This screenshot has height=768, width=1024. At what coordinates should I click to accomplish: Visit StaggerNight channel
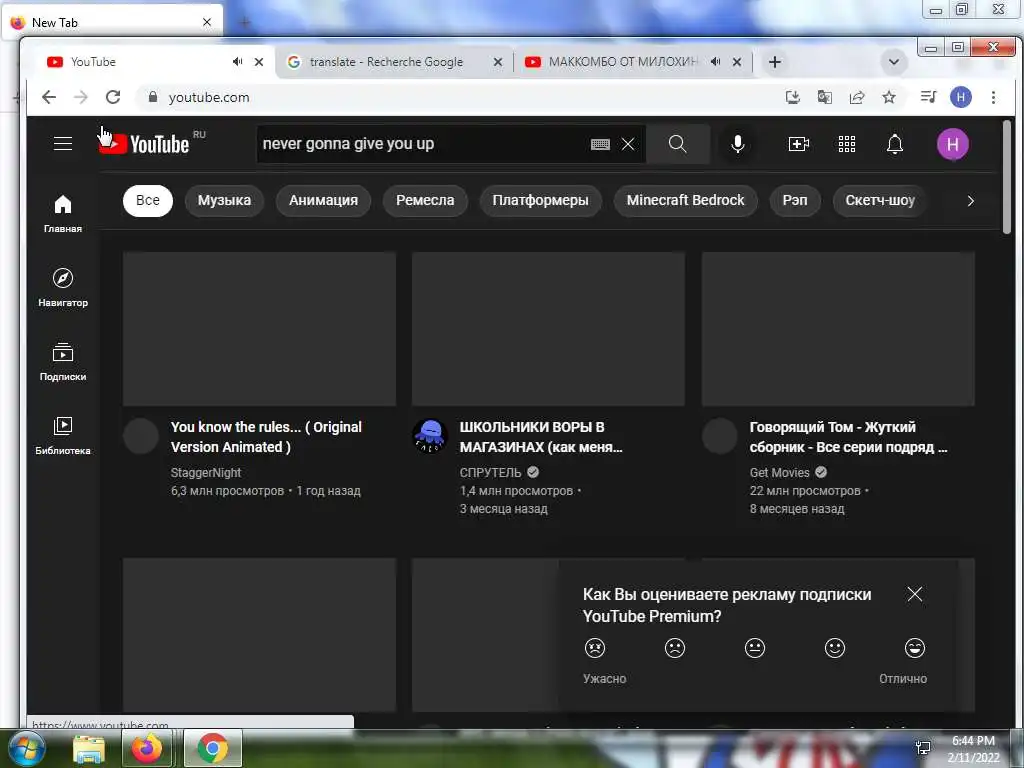pyautogui.click(x=206, y=472)
